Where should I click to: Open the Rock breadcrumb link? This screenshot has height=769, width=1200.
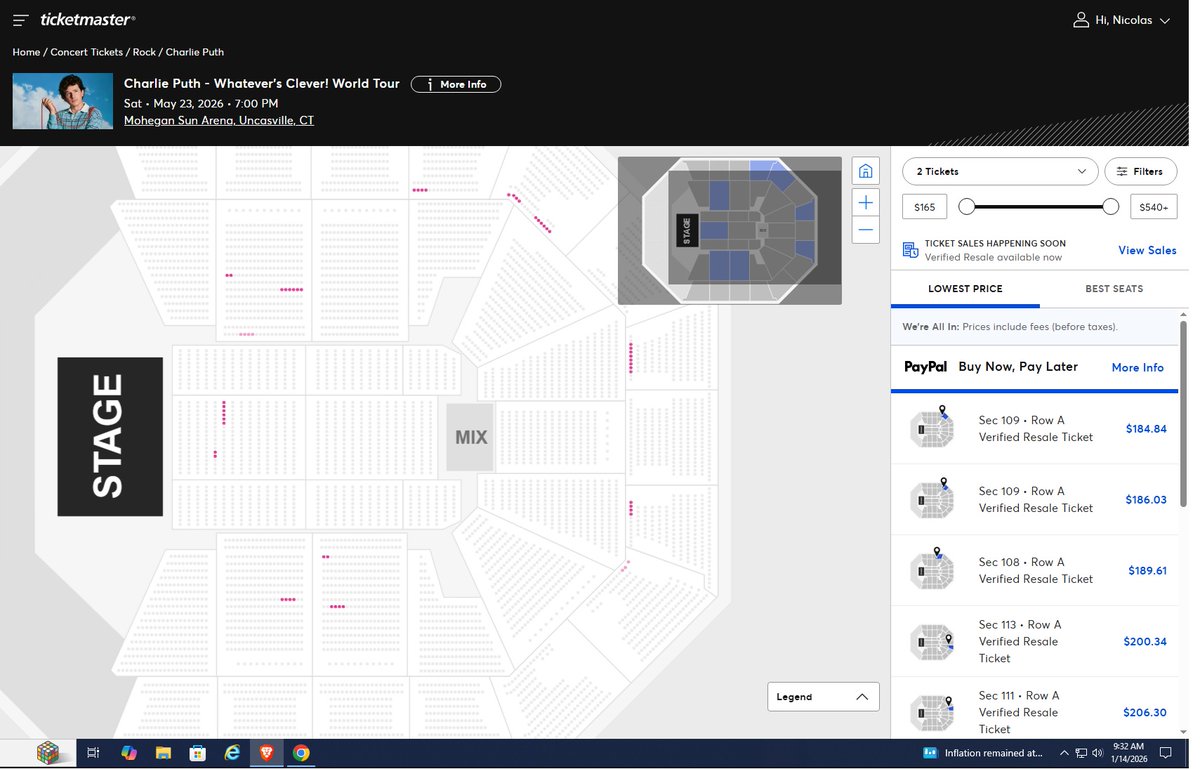pyautogui.click(x=144, y=52)
